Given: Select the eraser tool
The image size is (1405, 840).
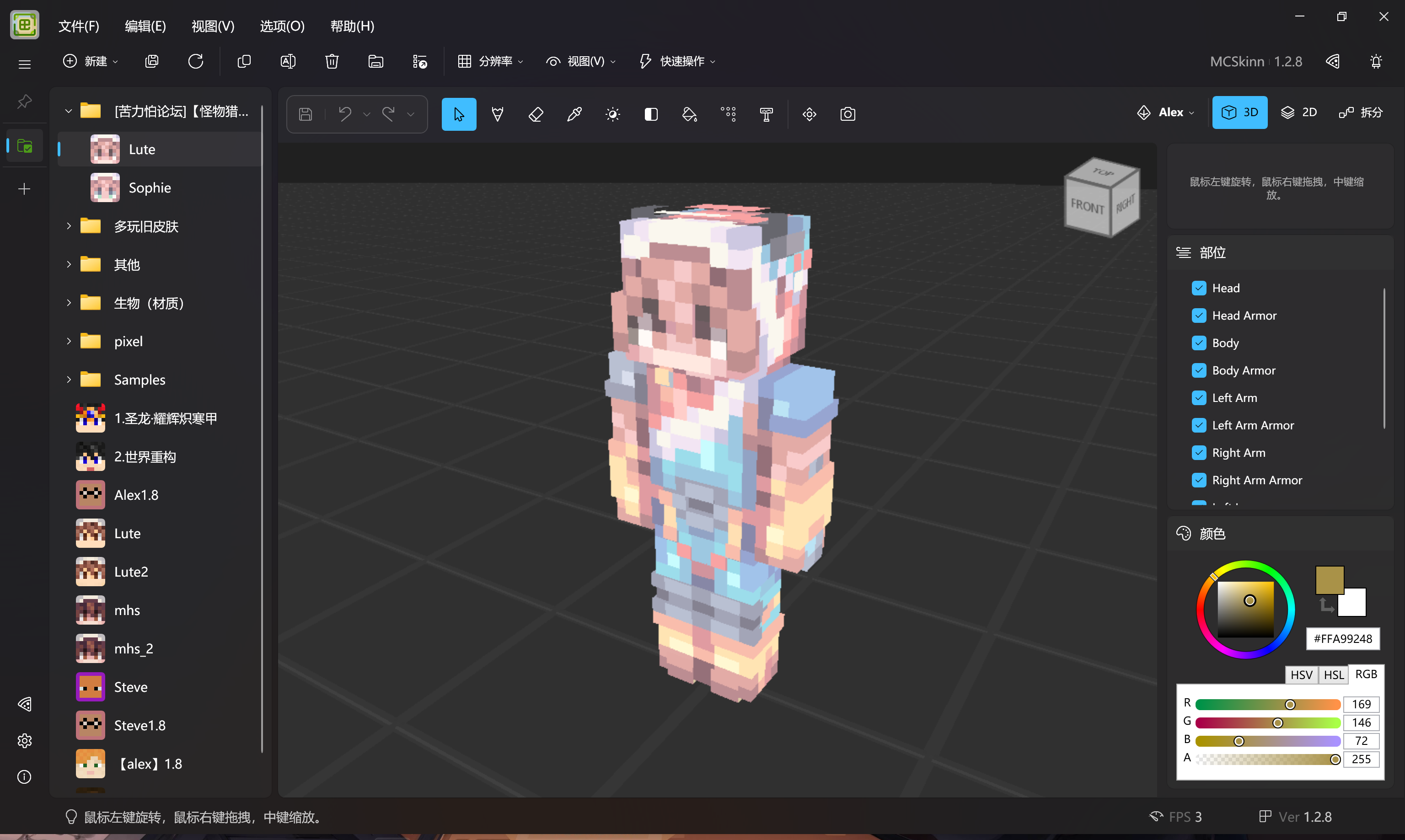Looking at the screenshot, I should pos(536,114).
